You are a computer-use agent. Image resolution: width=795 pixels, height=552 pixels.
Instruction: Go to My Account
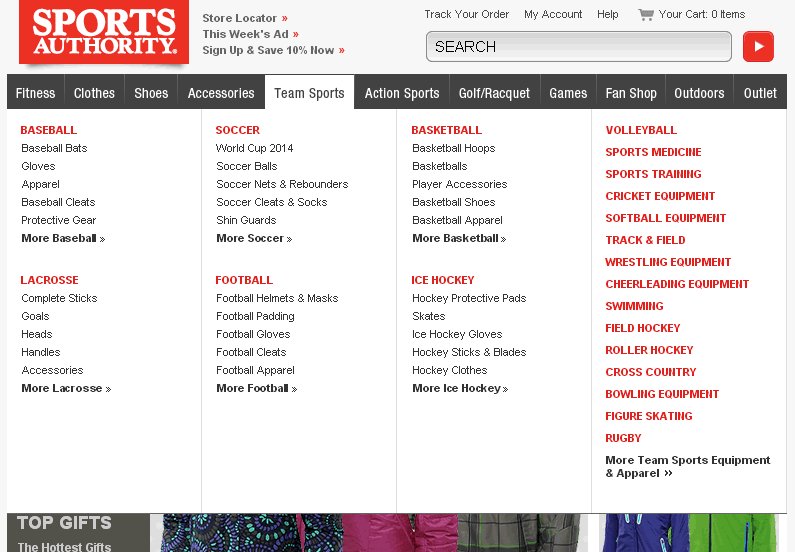tap(553, 14)
